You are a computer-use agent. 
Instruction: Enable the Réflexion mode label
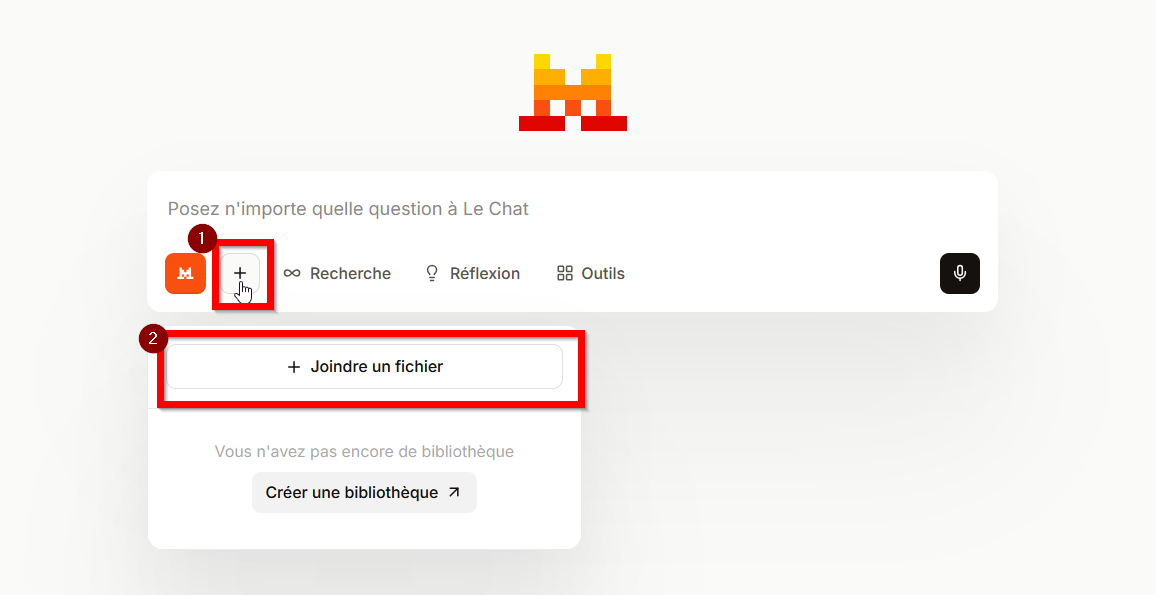tap(485, 273)
